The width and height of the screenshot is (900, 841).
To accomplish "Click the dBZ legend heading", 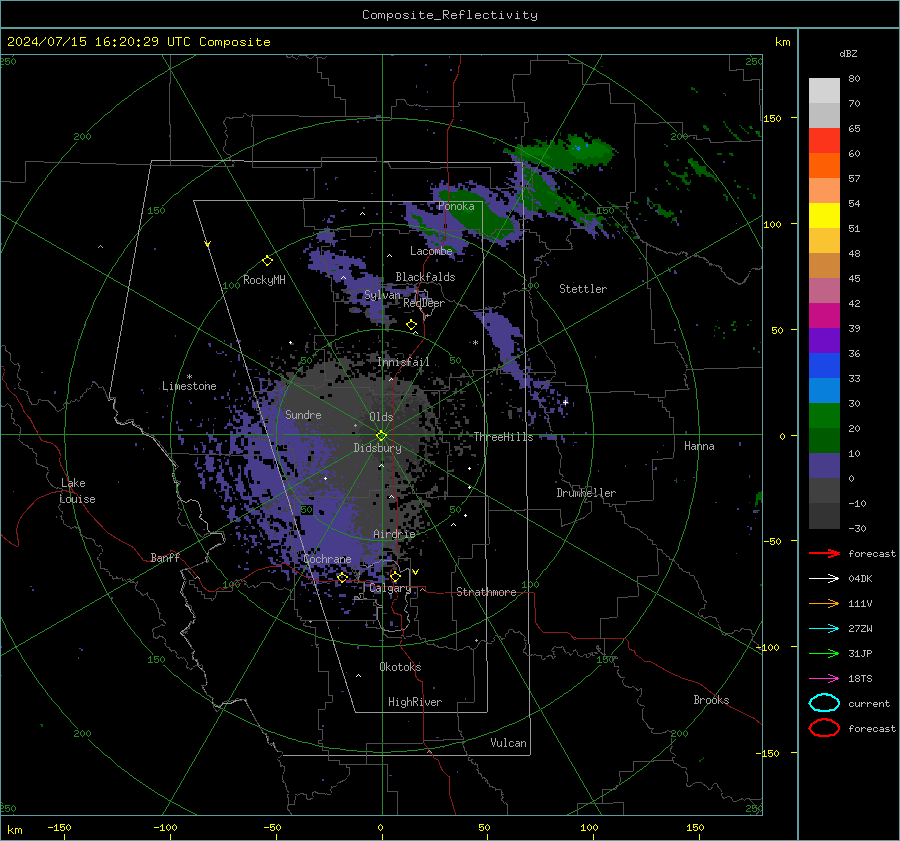I will pos(848,53).
